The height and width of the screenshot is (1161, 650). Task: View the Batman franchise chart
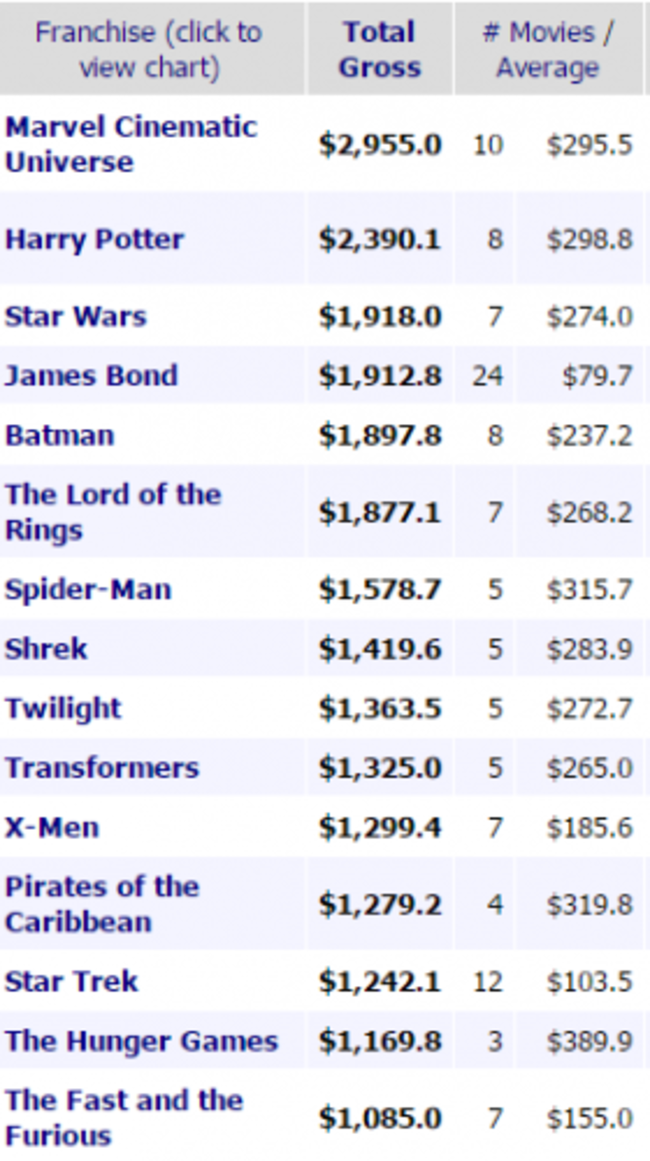[59, 436]
